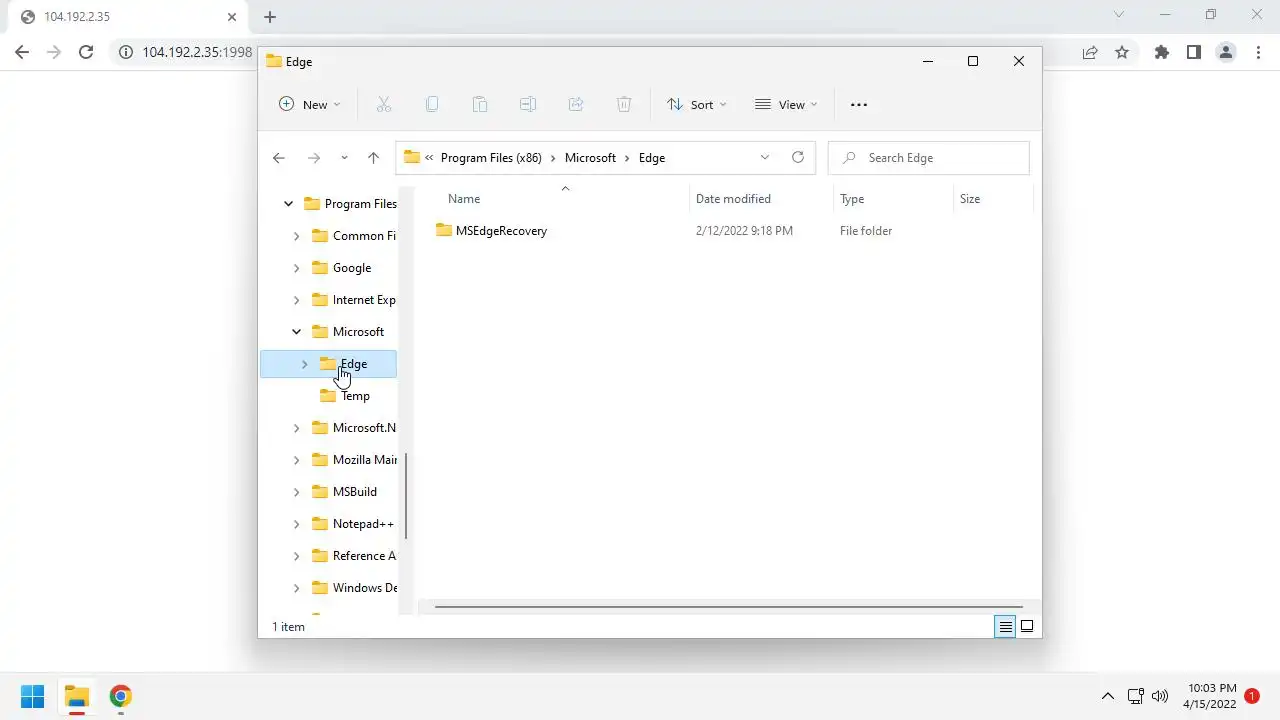Select the 104.192.2.35 browser tab

(x=127, y=17)
